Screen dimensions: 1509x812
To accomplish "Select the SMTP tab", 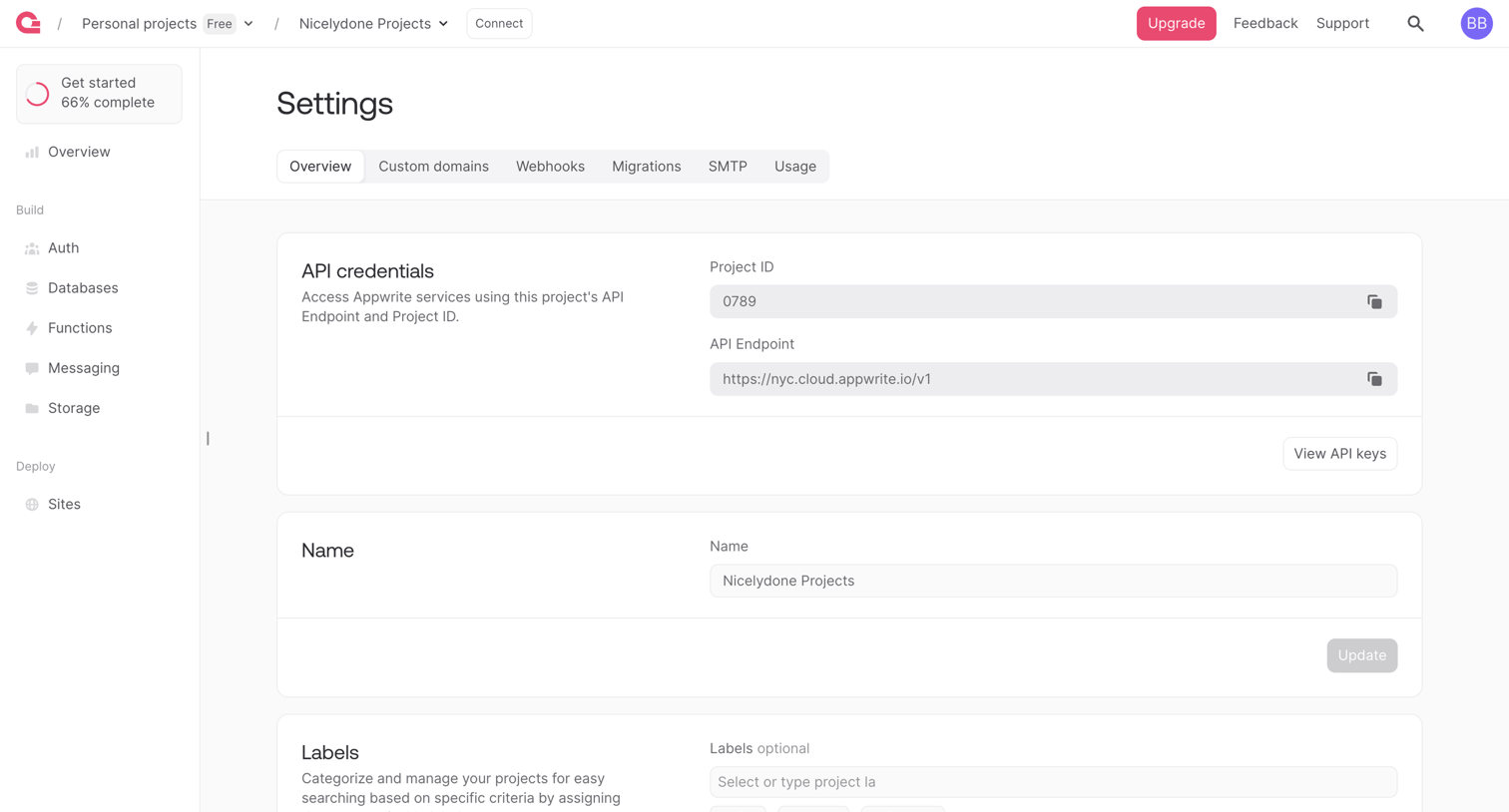I will pyautogui.click(x=728, y=167).
